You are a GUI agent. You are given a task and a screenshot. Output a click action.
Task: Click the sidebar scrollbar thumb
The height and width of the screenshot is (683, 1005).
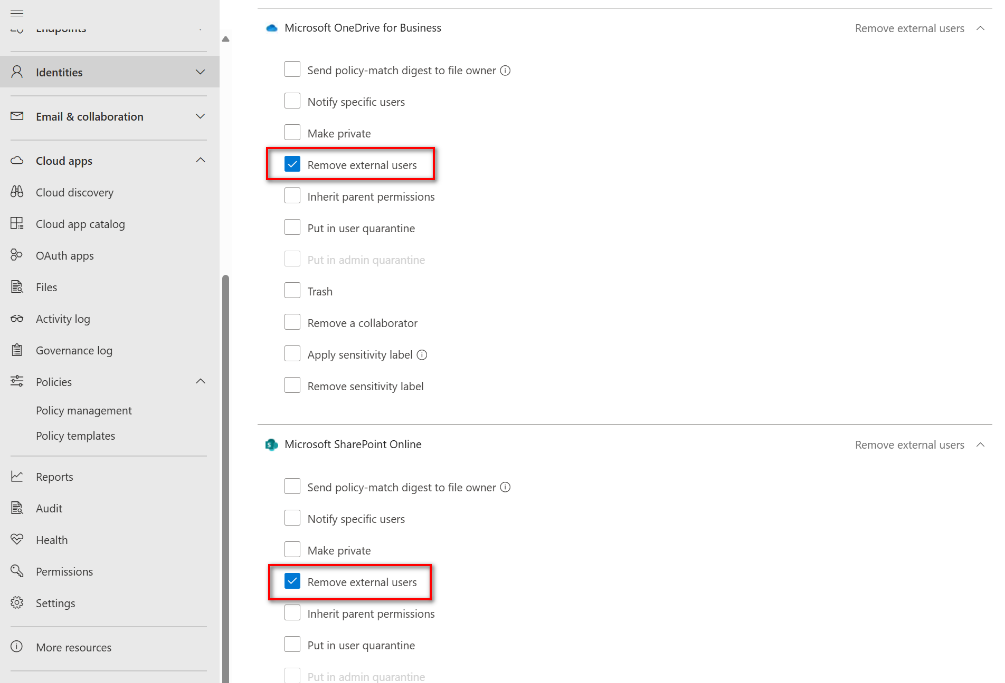pos(225,479)
